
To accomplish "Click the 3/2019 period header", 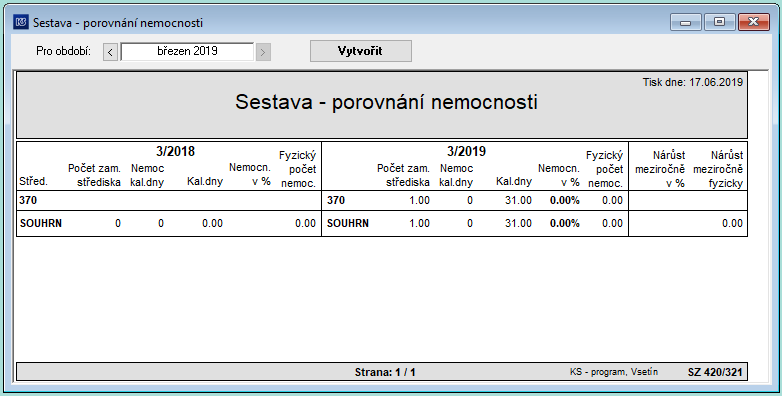I will click(x=466, y=151).
